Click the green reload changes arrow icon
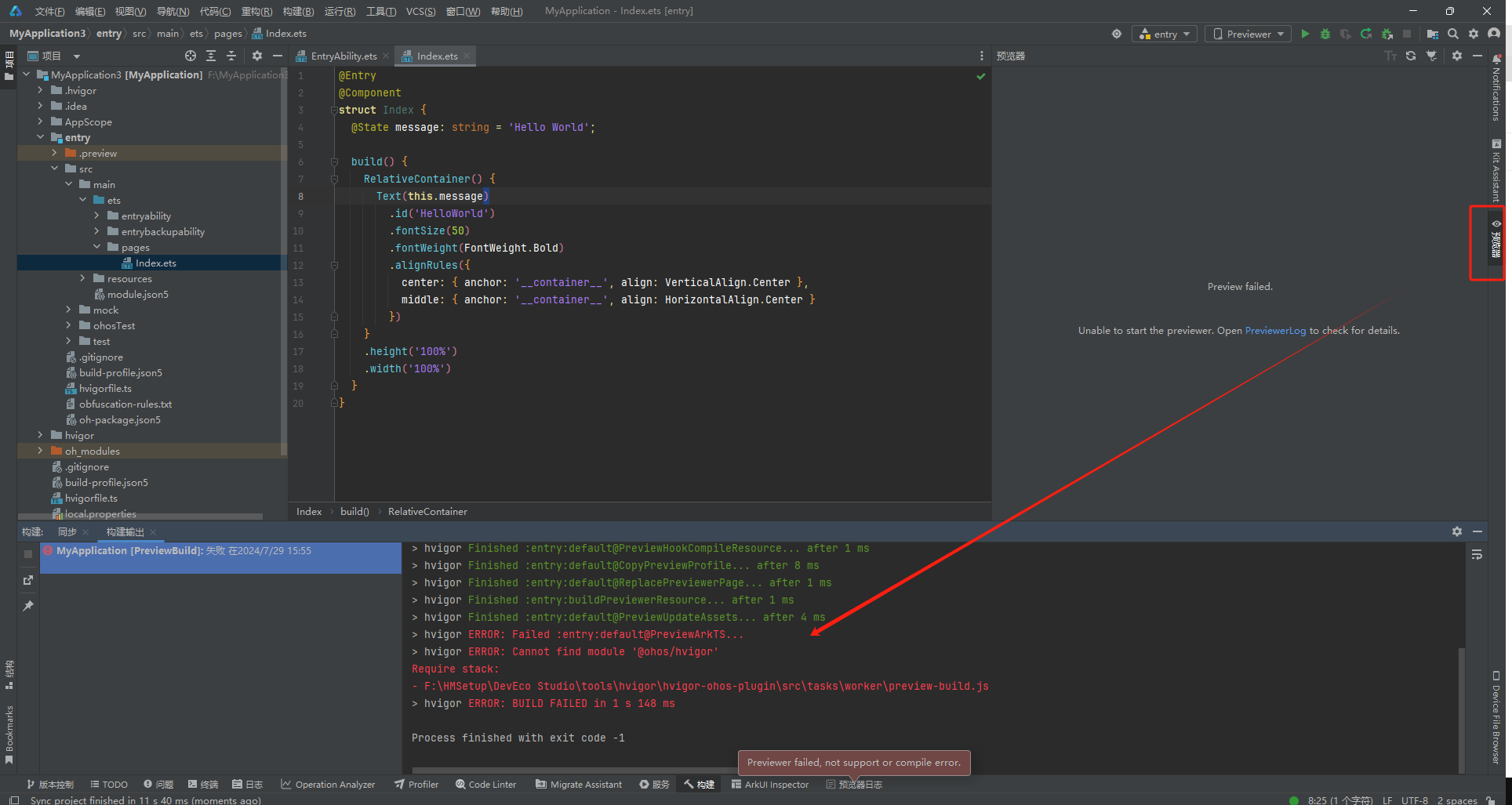 (x=1366, y=34)
